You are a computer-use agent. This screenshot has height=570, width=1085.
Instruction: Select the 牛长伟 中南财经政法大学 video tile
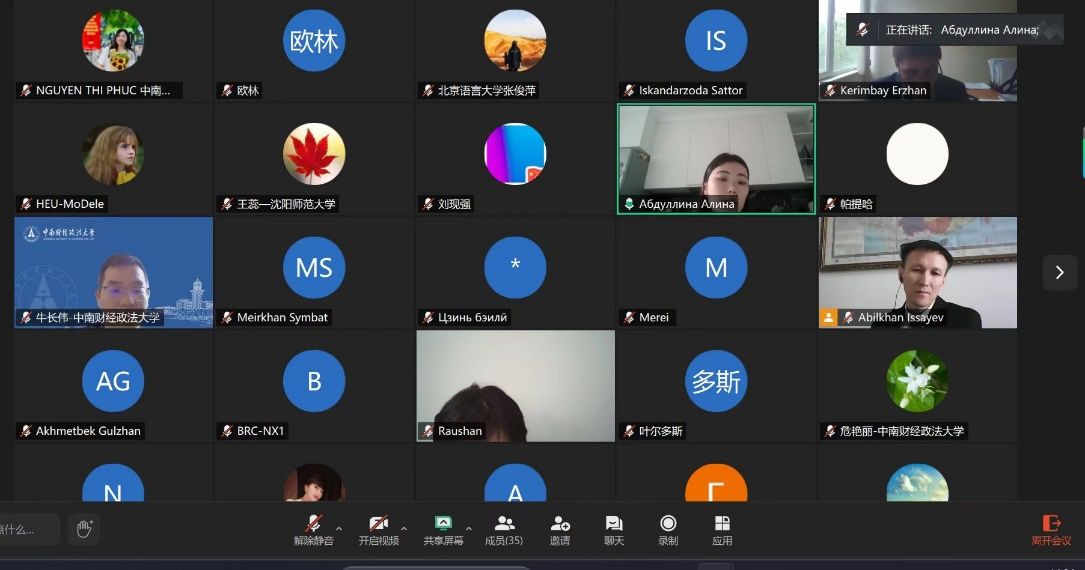113,271
